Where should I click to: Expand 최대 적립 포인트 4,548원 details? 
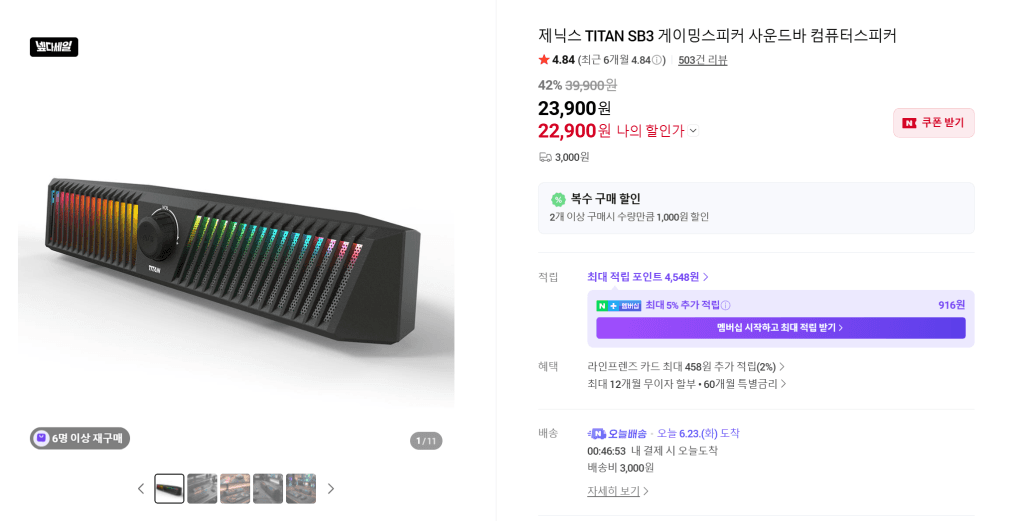click(x=648, y=277)
